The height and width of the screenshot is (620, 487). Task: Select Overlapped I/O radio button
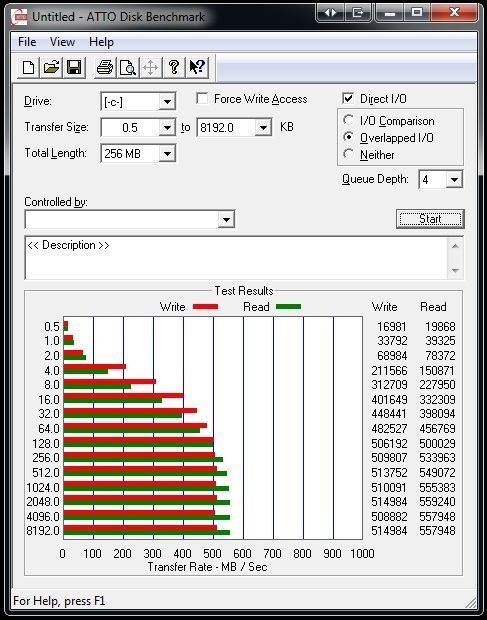coord(348,137)
